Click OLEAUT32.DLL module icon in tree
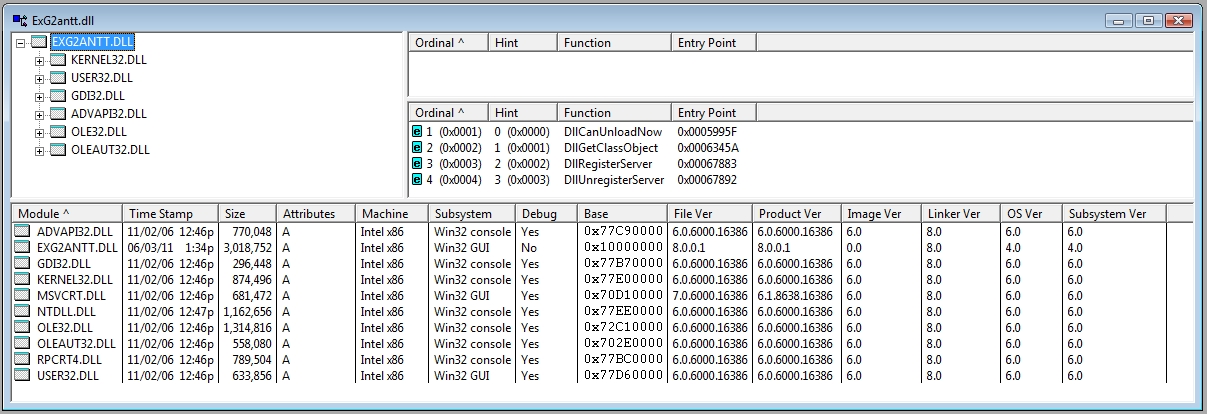Viewport: 1207px width, 414px height. click(x=58, y=150)
